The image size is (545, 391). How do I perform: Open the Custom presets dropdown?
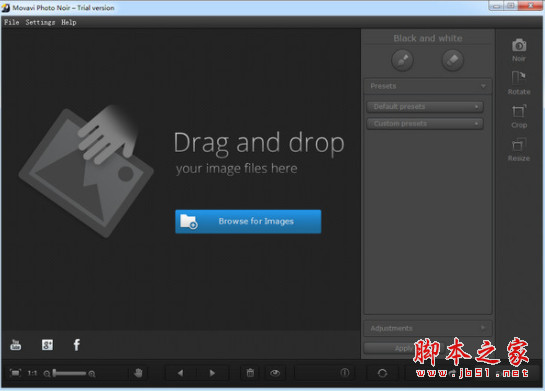(425, 124)
